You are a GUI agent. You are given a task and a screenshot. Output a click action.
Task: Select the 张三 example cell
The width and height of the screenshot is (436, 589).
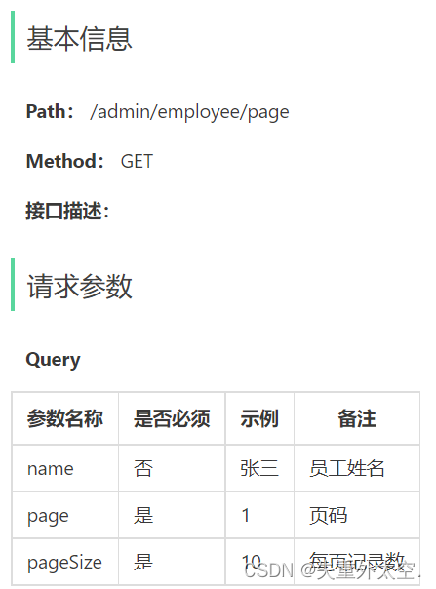[x=259, y=468]
